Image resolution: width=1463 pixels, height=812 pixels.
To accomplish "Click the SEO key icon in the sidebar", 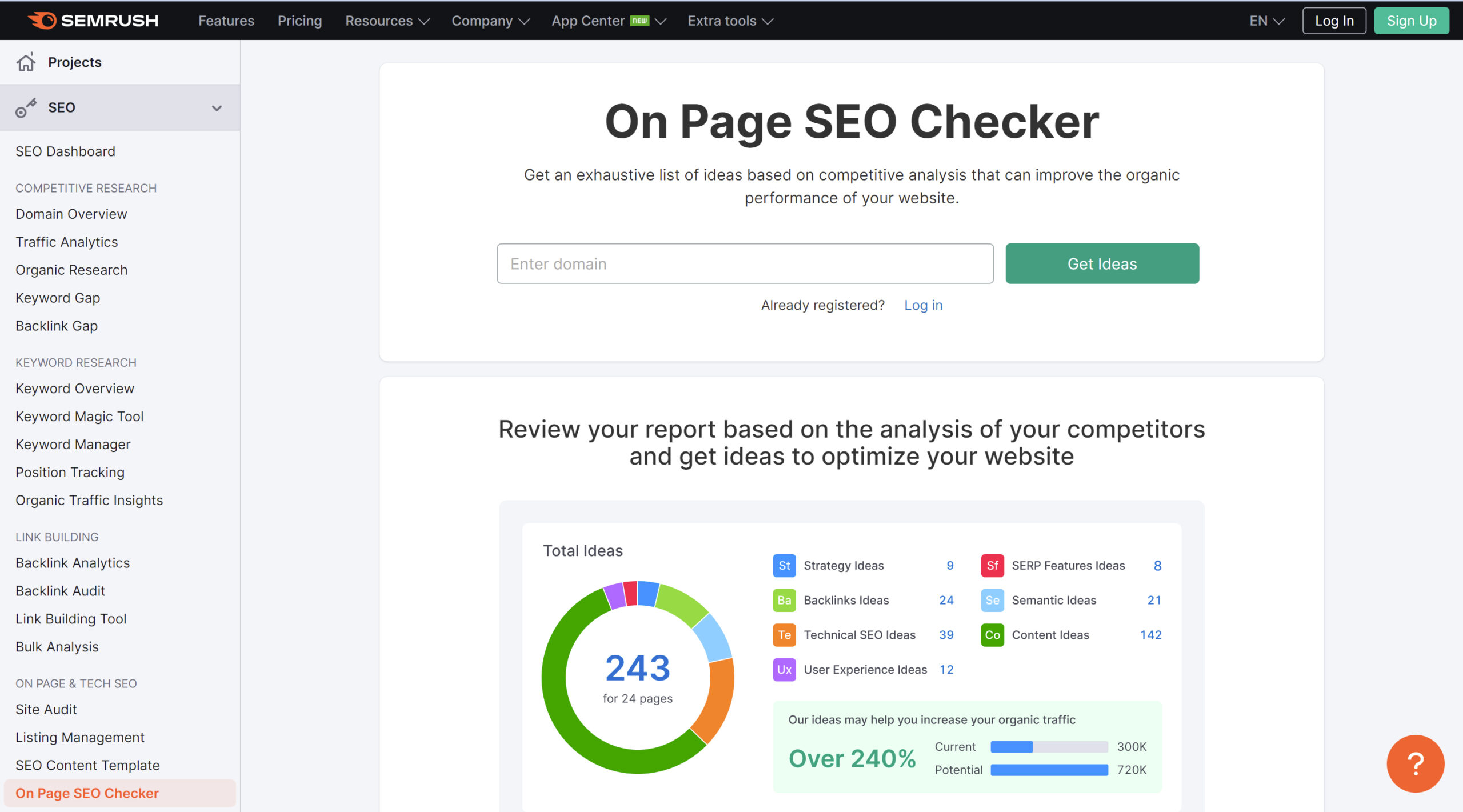I will coord(26,107).
